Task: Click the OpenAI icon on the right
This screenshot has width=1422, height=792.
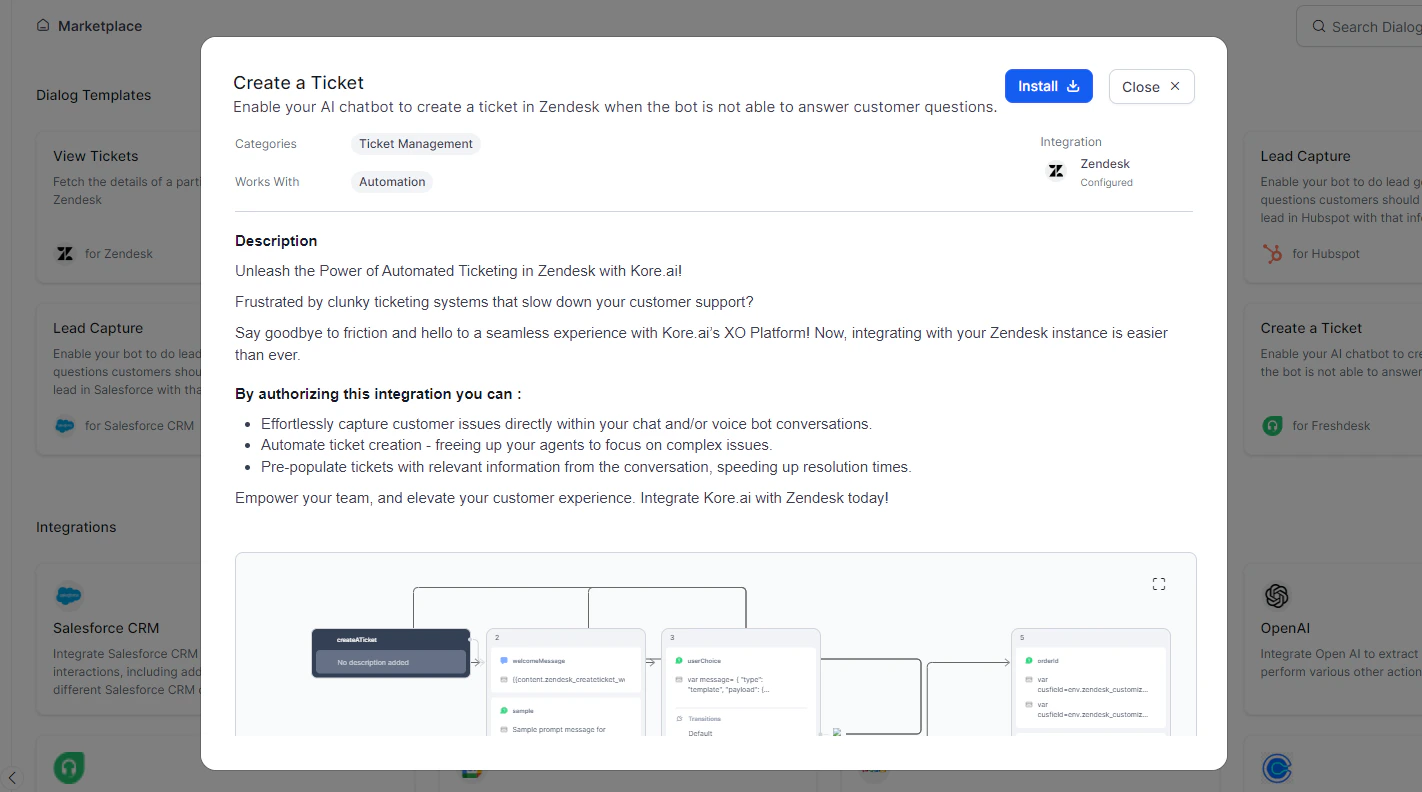Action: click(1277, 595)
